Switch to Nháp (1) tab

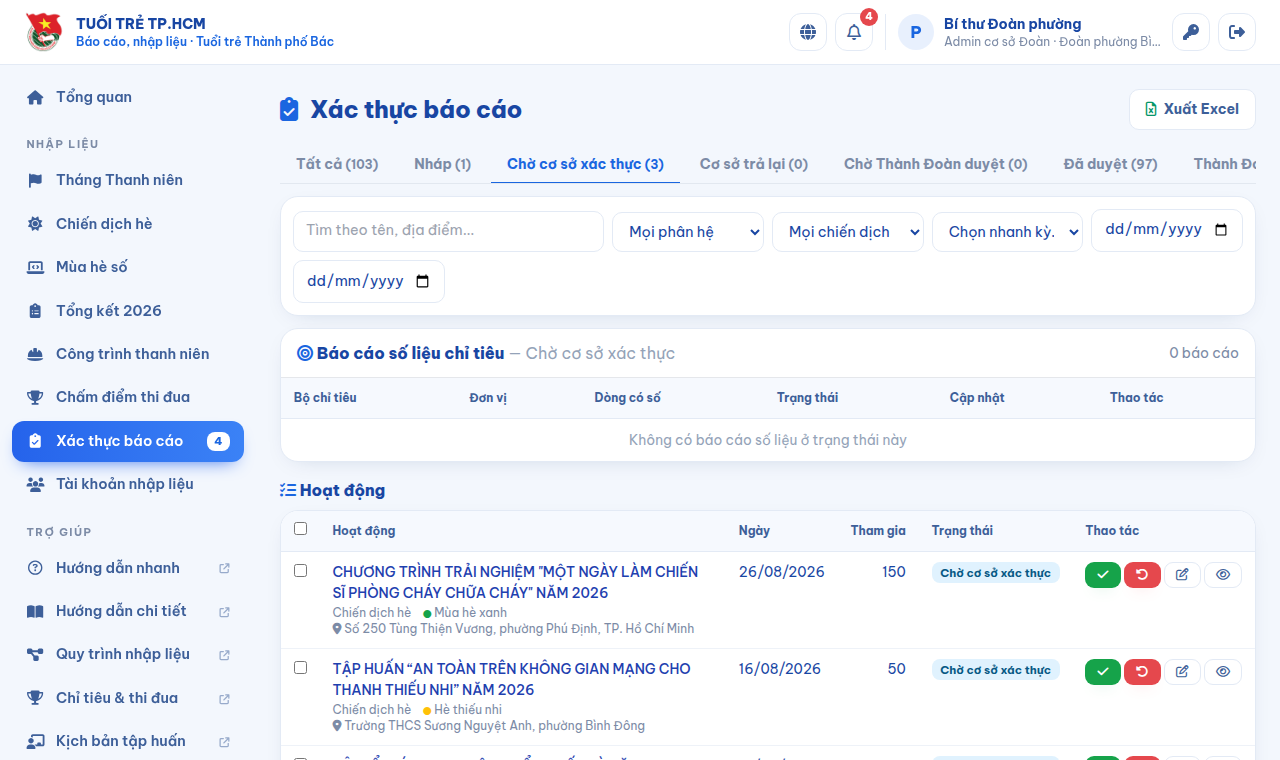point(443,164)
